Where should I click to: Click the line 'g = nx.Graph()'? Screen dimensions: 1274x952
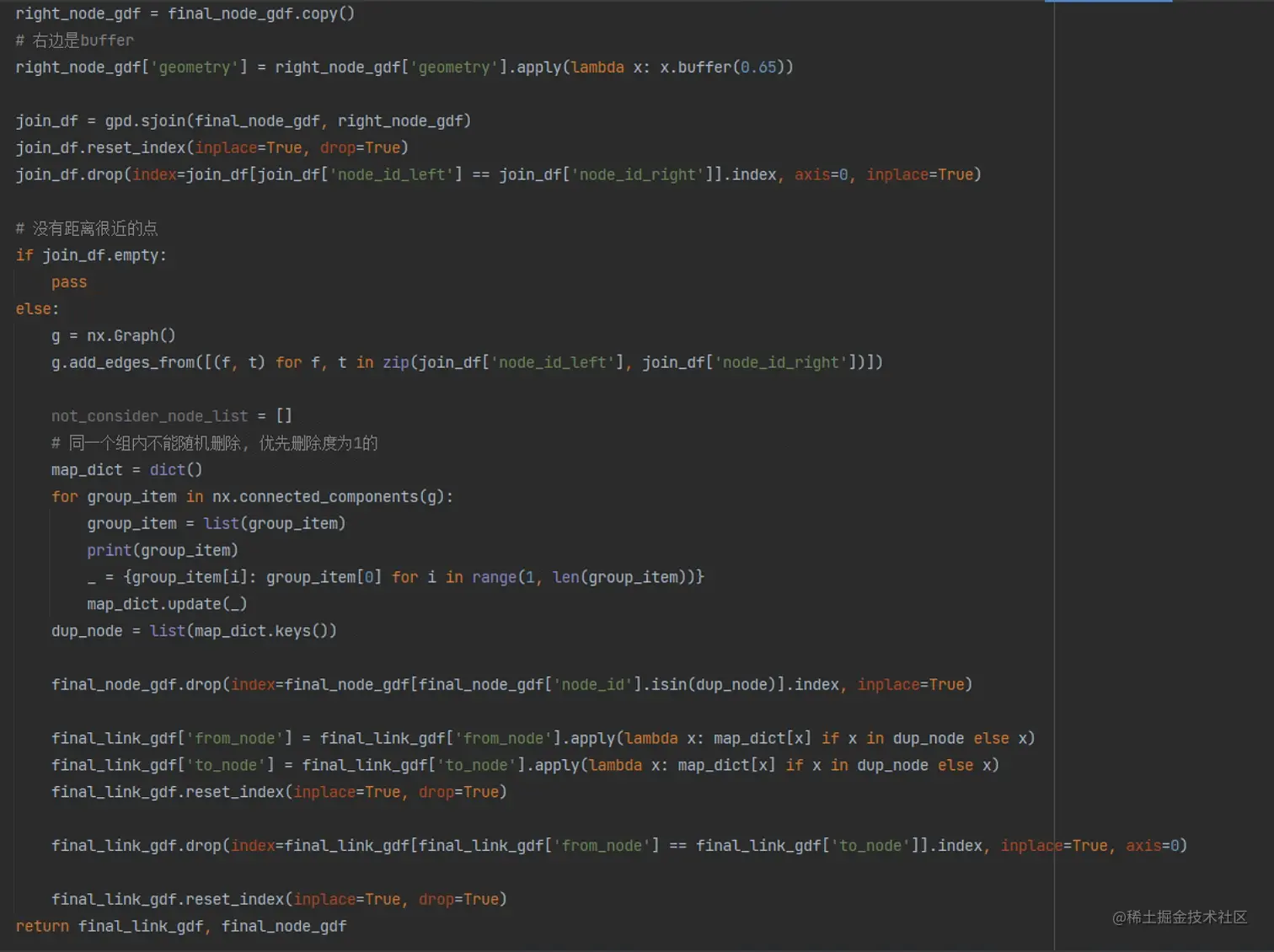[114, 335]
